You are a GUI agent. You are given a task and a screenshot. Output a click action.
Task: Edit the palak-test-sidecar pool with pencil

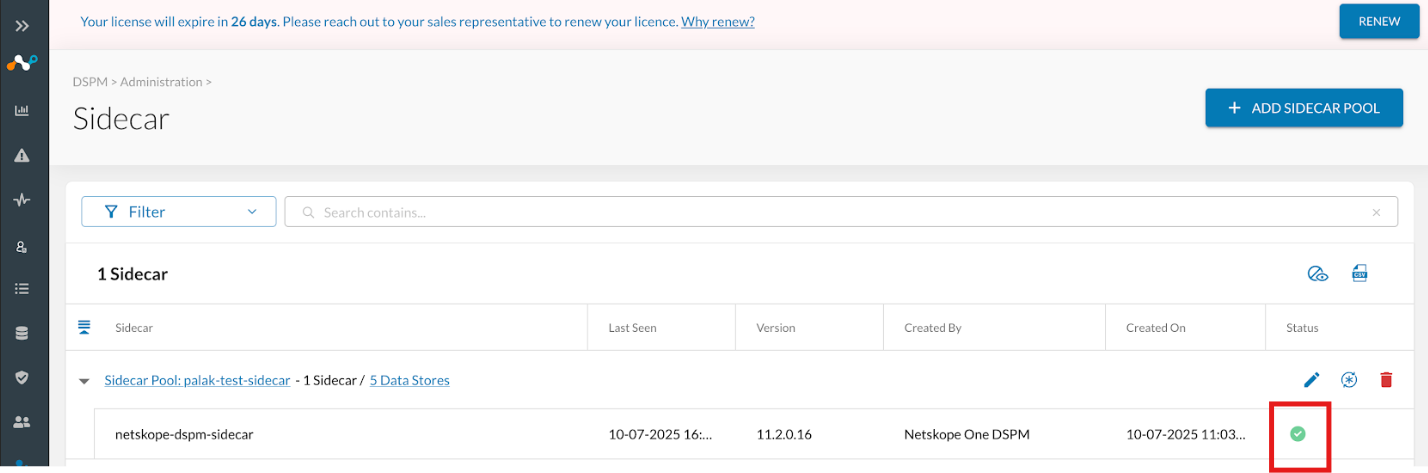coord(1312,380)
